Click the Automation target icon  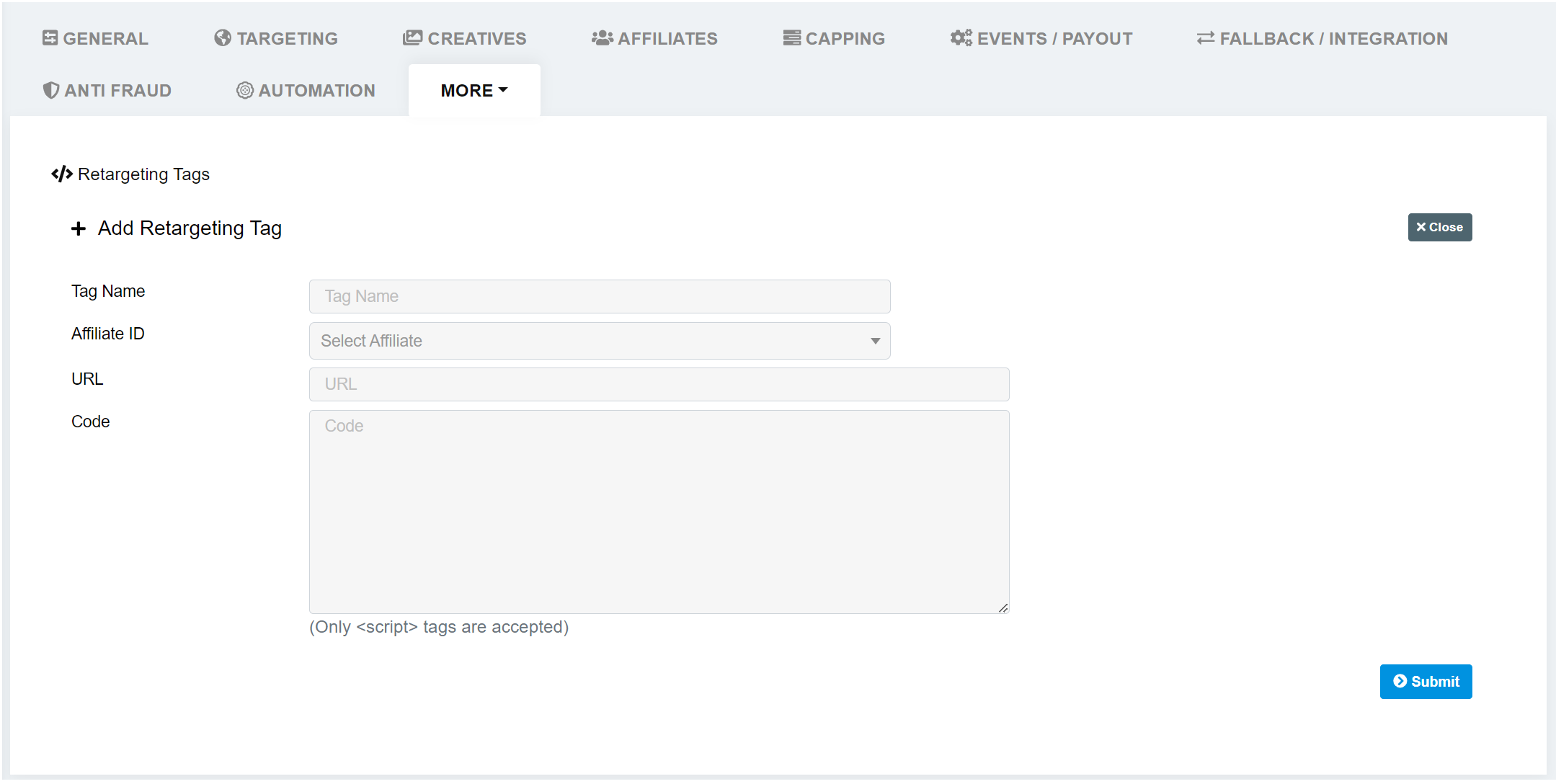click(245, 90)
